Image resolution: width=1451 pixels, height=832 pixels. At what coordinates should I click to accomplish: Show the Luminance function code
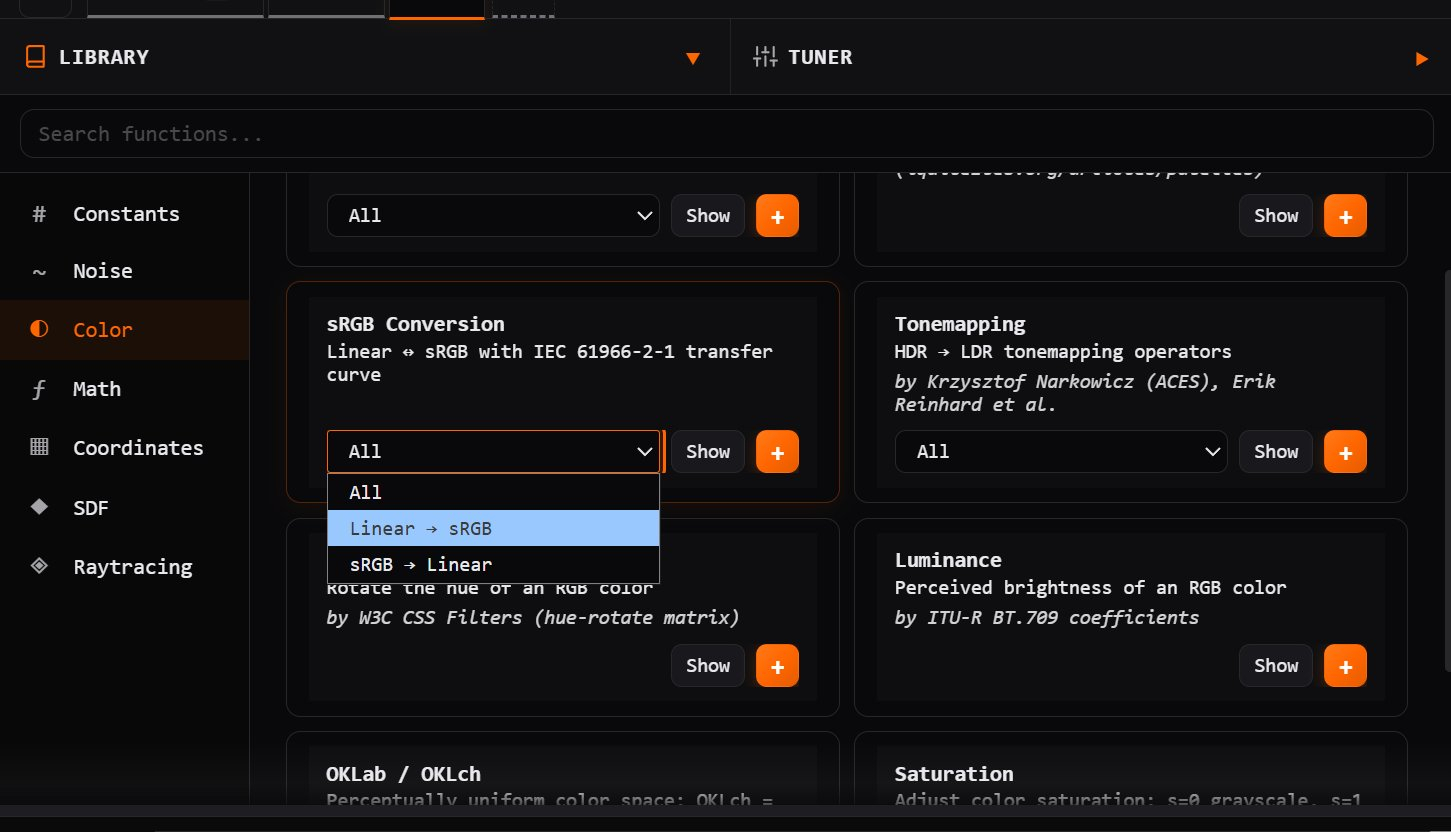coord(1275,666)
